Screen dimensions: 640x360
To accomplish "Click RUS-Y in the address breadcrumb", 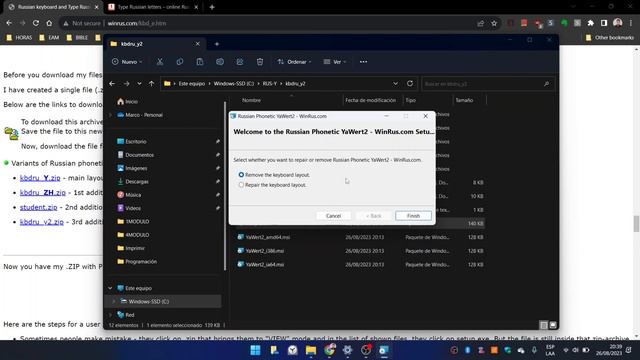I will (269, 83).
